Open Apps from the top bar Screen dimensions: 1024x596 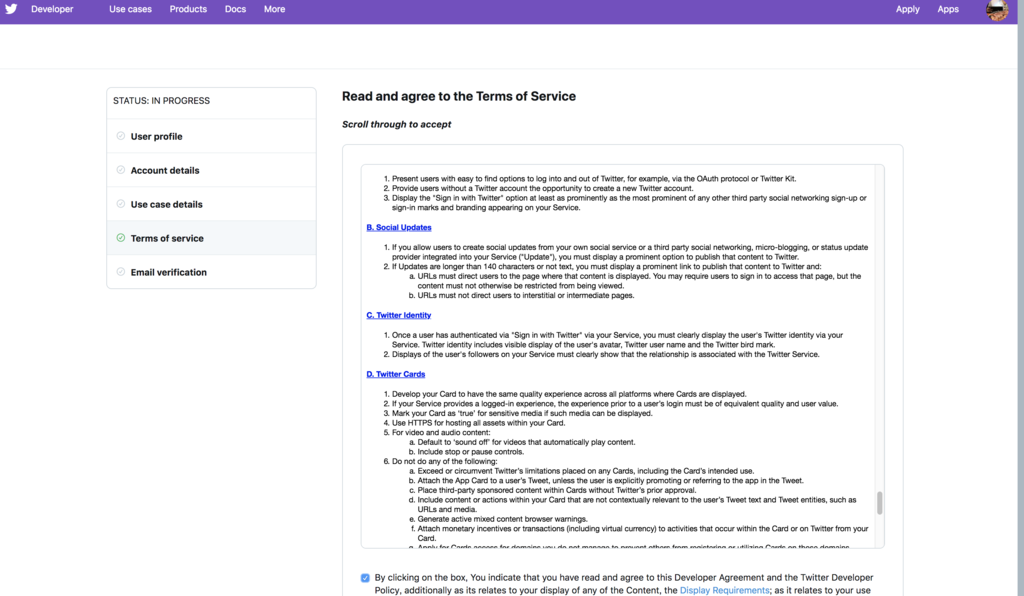(x=948, y=9)
